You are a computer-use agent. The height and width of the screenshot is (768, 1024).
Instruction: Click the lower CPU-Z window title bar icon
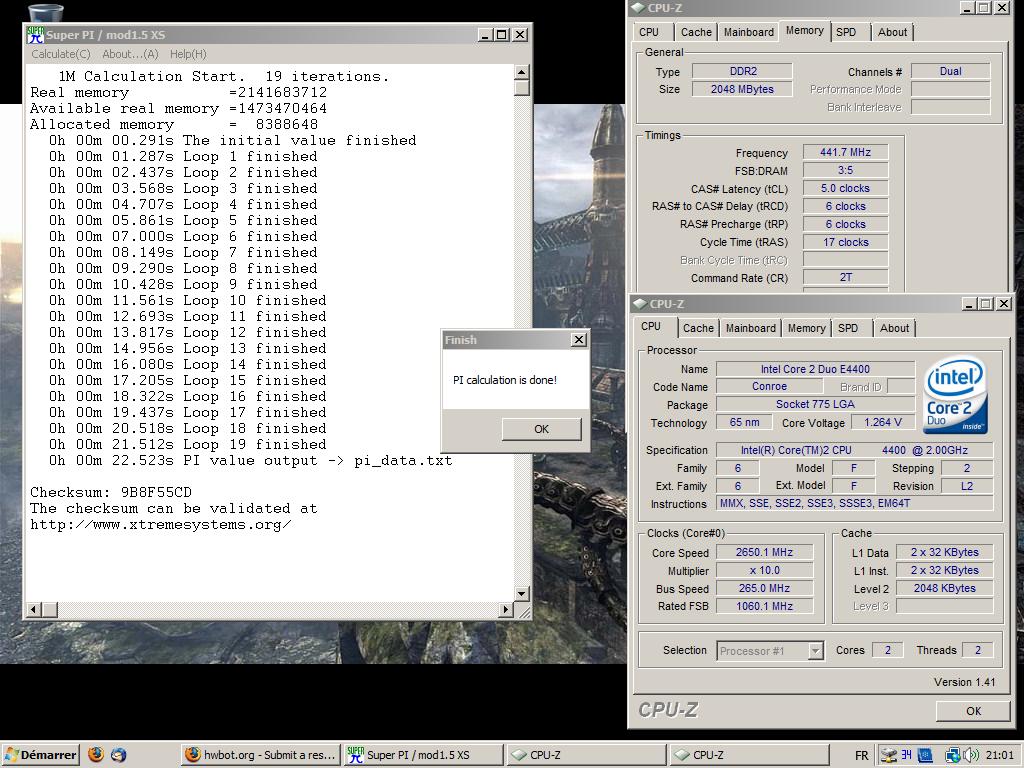[x=639, y=304]
